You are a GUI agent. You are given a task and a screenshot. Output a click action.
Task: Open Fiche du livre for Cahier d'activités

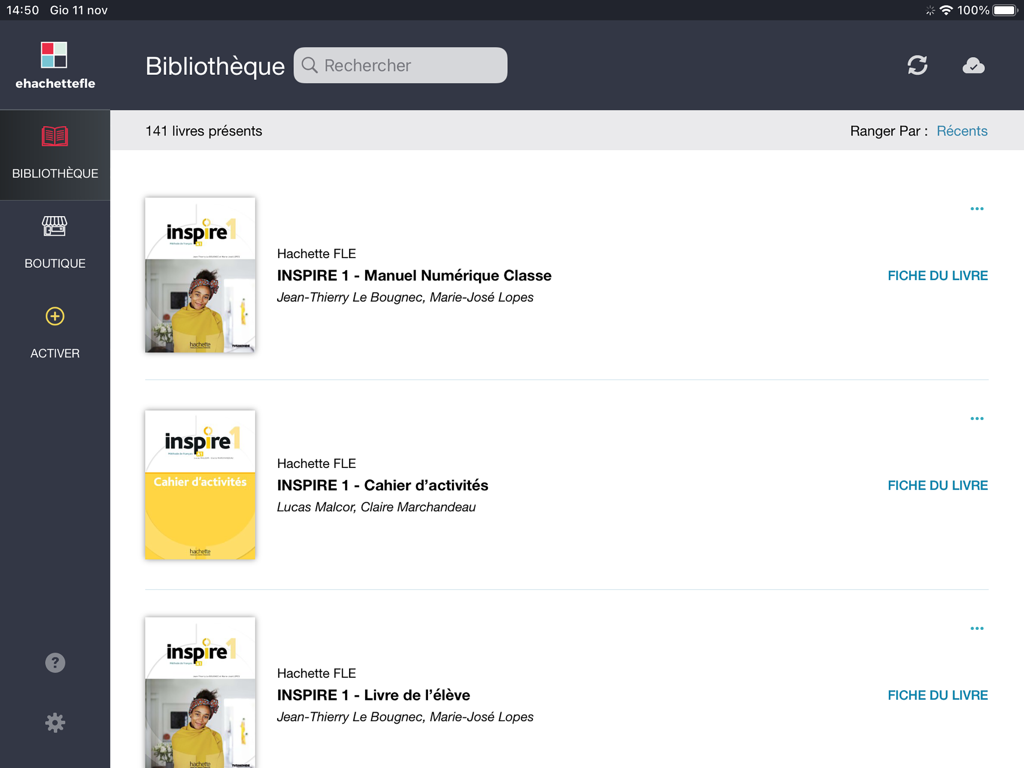tap(937, 486)
